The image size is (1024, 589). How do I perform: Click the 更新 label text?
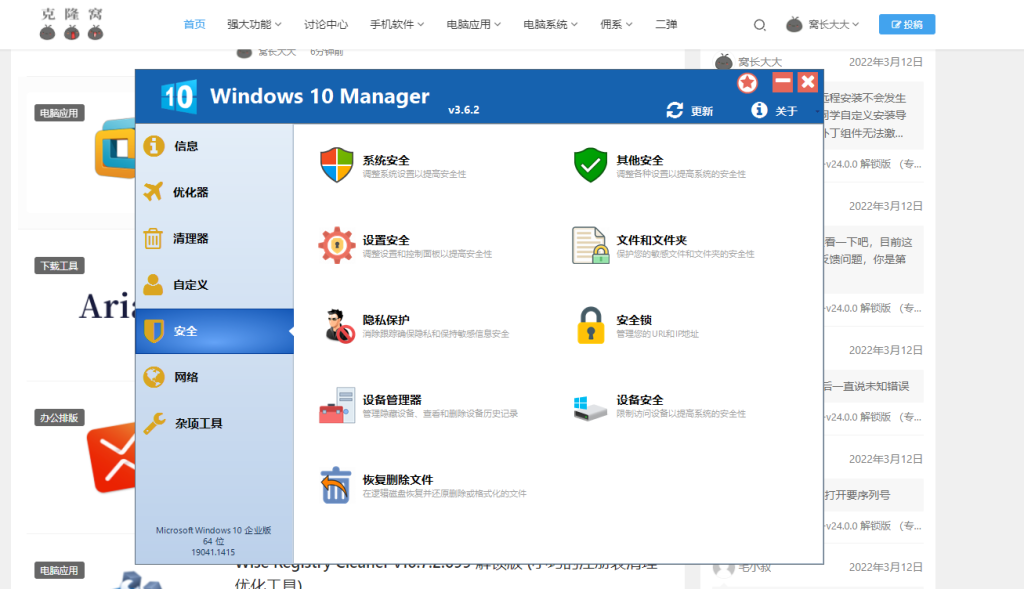(x=702, y=111)
